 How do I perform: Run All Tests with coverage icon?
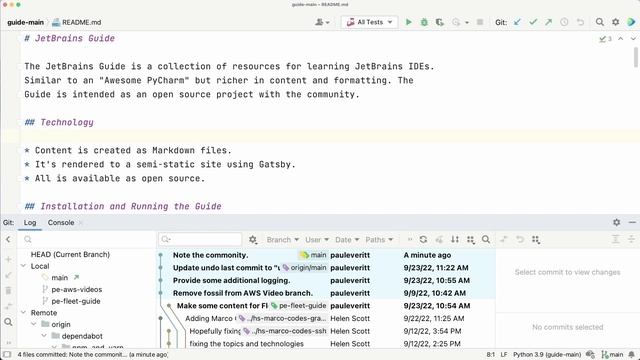coord(440,22)
